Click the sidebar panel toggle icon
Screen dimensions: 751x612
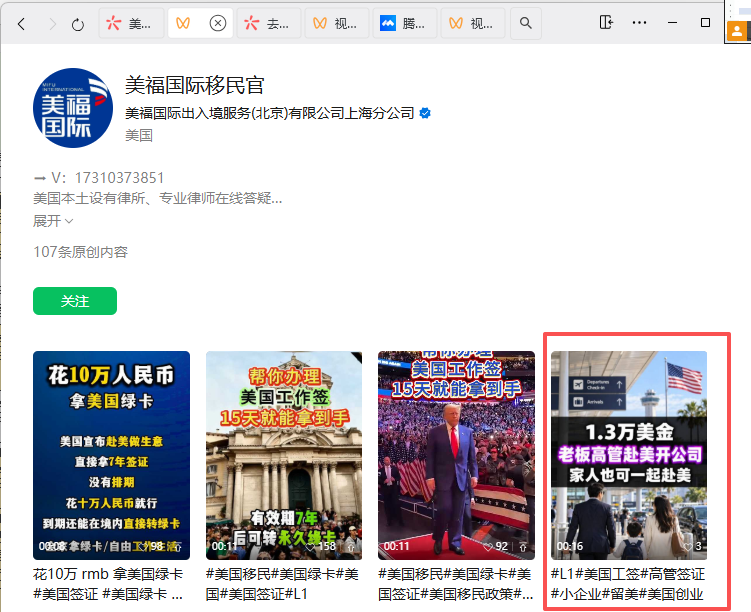[606, 22]
